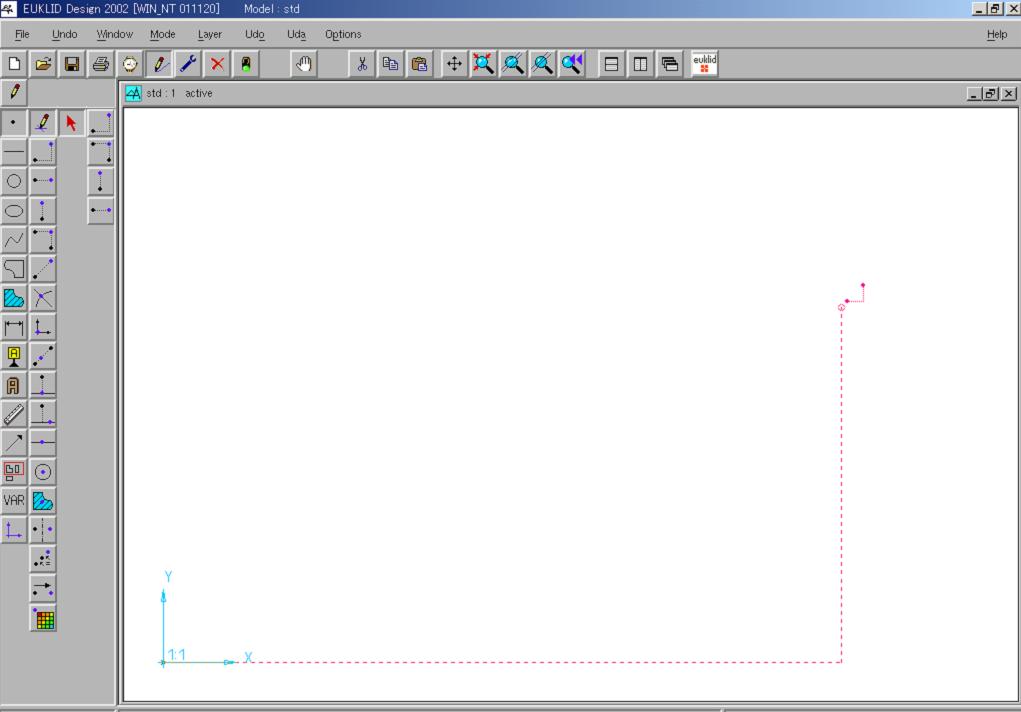Image resolution: width=1021 pixels, height=712 pixels.
Task: Select the mirror point across dashed axis tool
Action: (x=43, y=530)
